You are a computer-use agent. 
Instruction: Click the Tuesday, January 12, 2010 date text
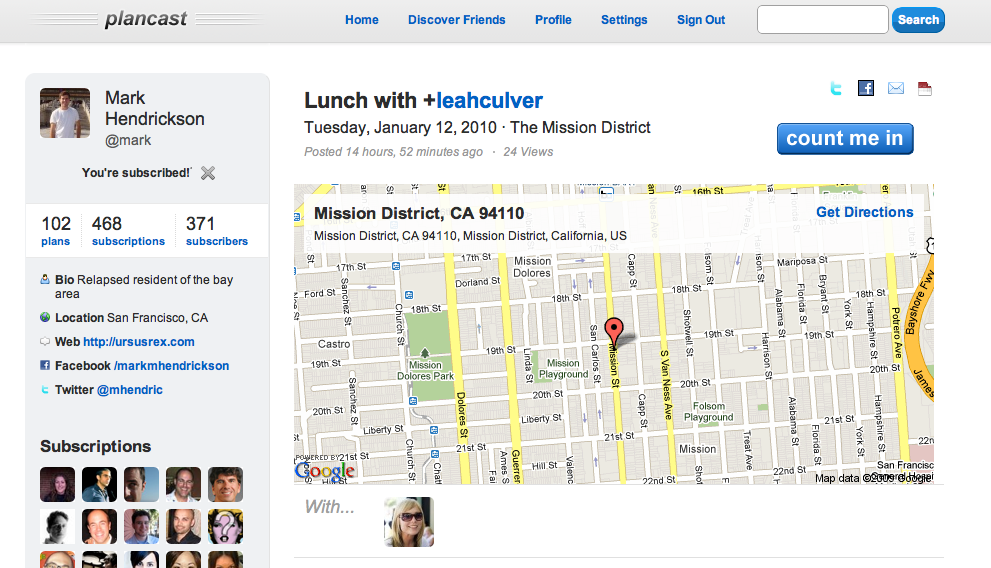[x=400, y=128]
